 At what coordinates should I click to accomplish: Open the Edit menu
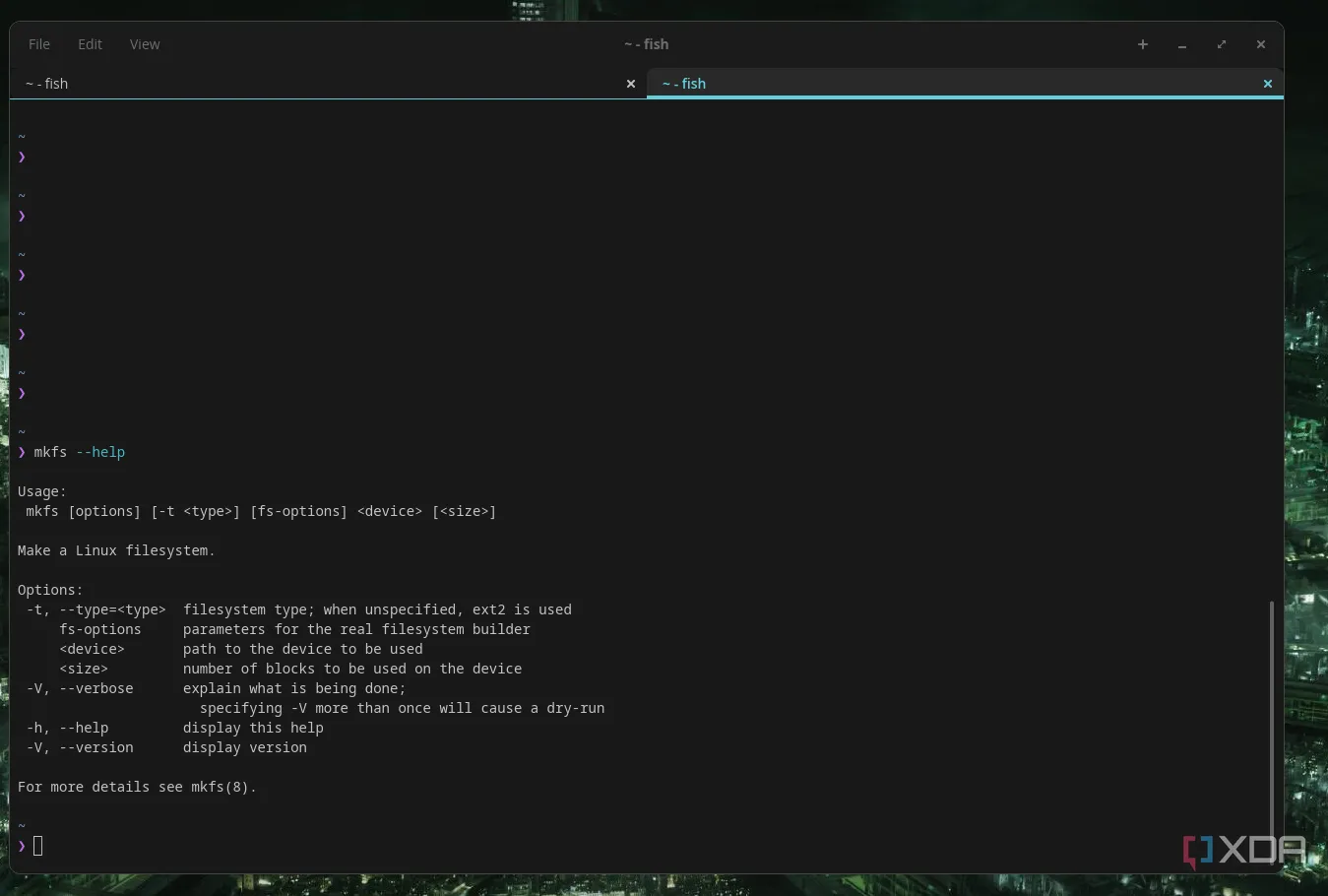coord(90,44)
